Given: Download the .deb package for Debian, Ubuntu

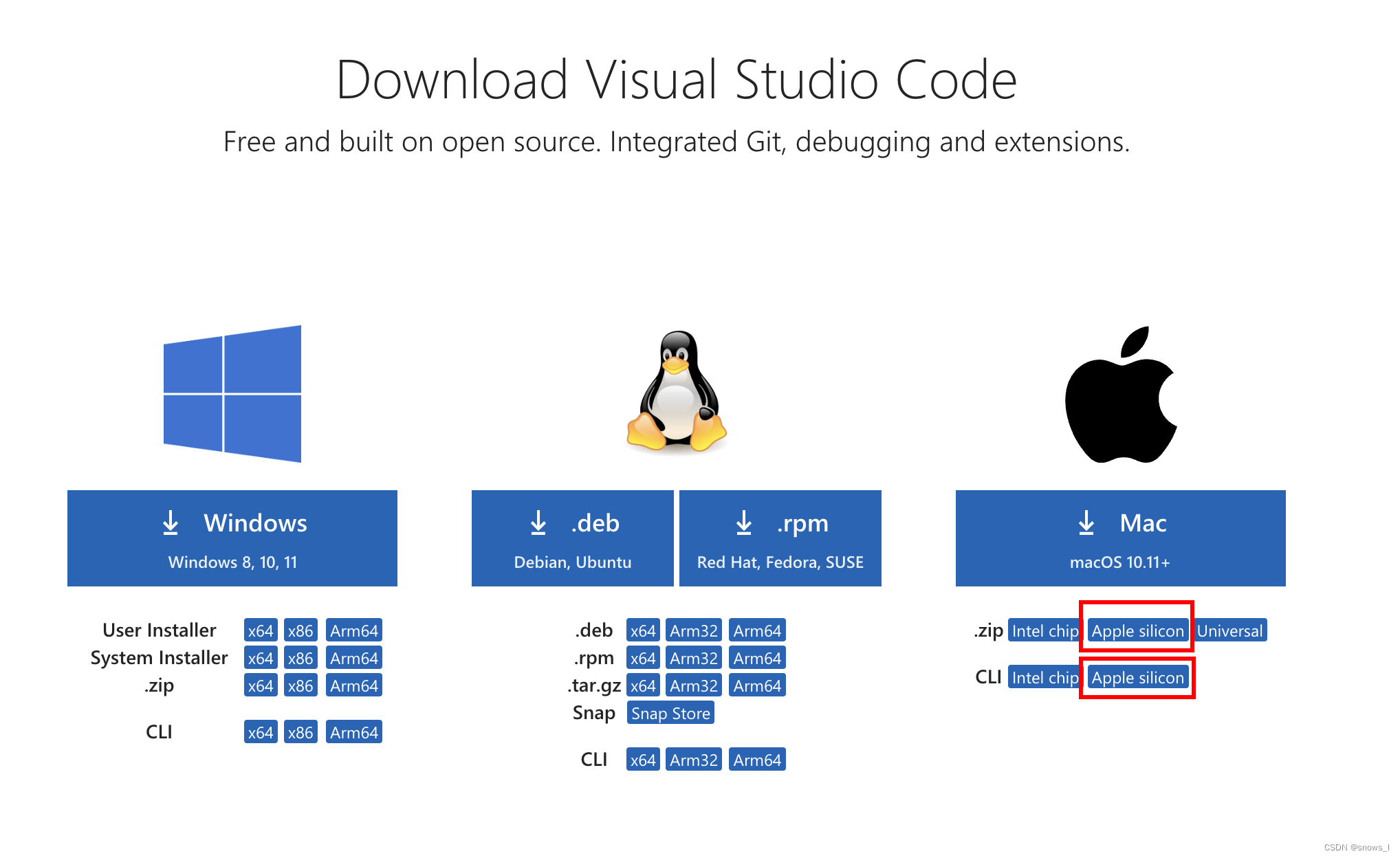Looking at the screenshot, I should coord(573,538).
